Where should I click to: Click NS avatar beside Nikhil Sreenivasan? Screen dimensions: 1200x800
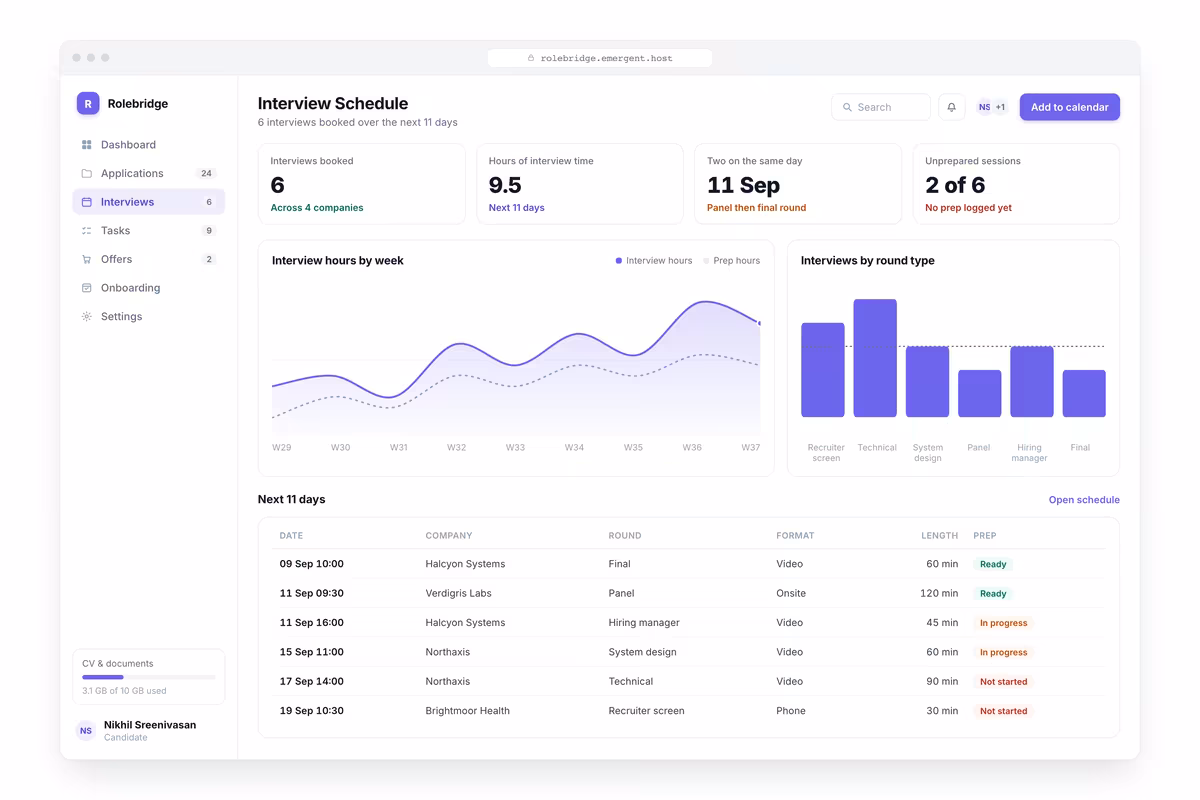86,731
